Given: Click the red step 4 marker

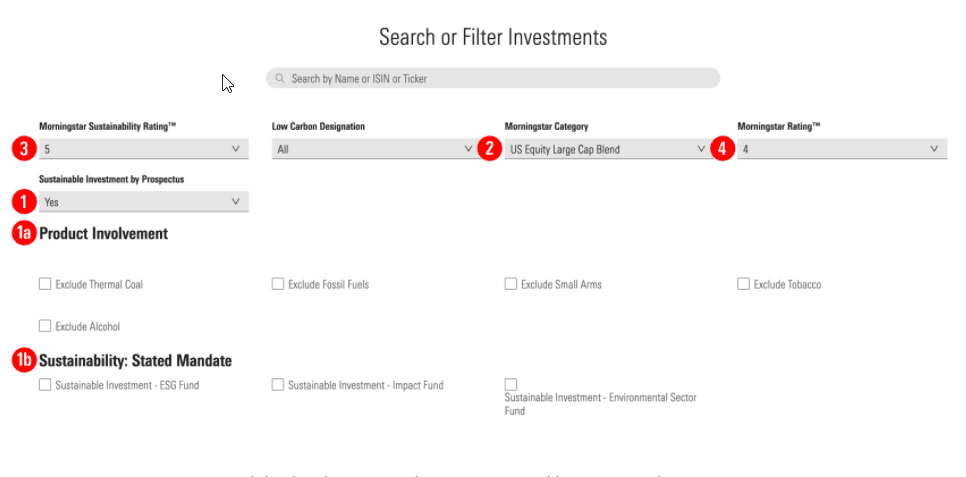Looking at the screenshot, I should (721, 149).
